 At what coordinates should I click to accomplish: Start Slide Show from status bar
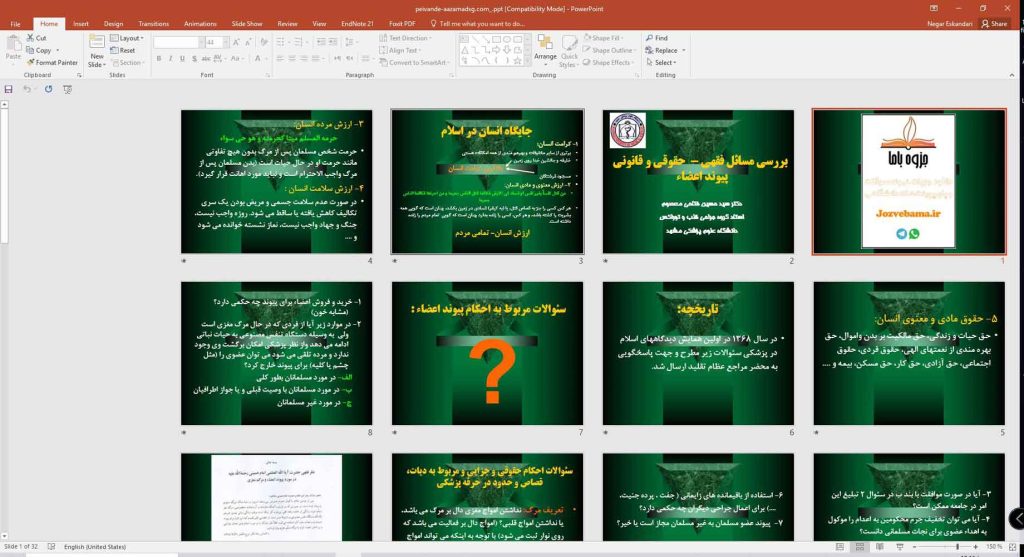pyautogui.click(x=899, y=547)
